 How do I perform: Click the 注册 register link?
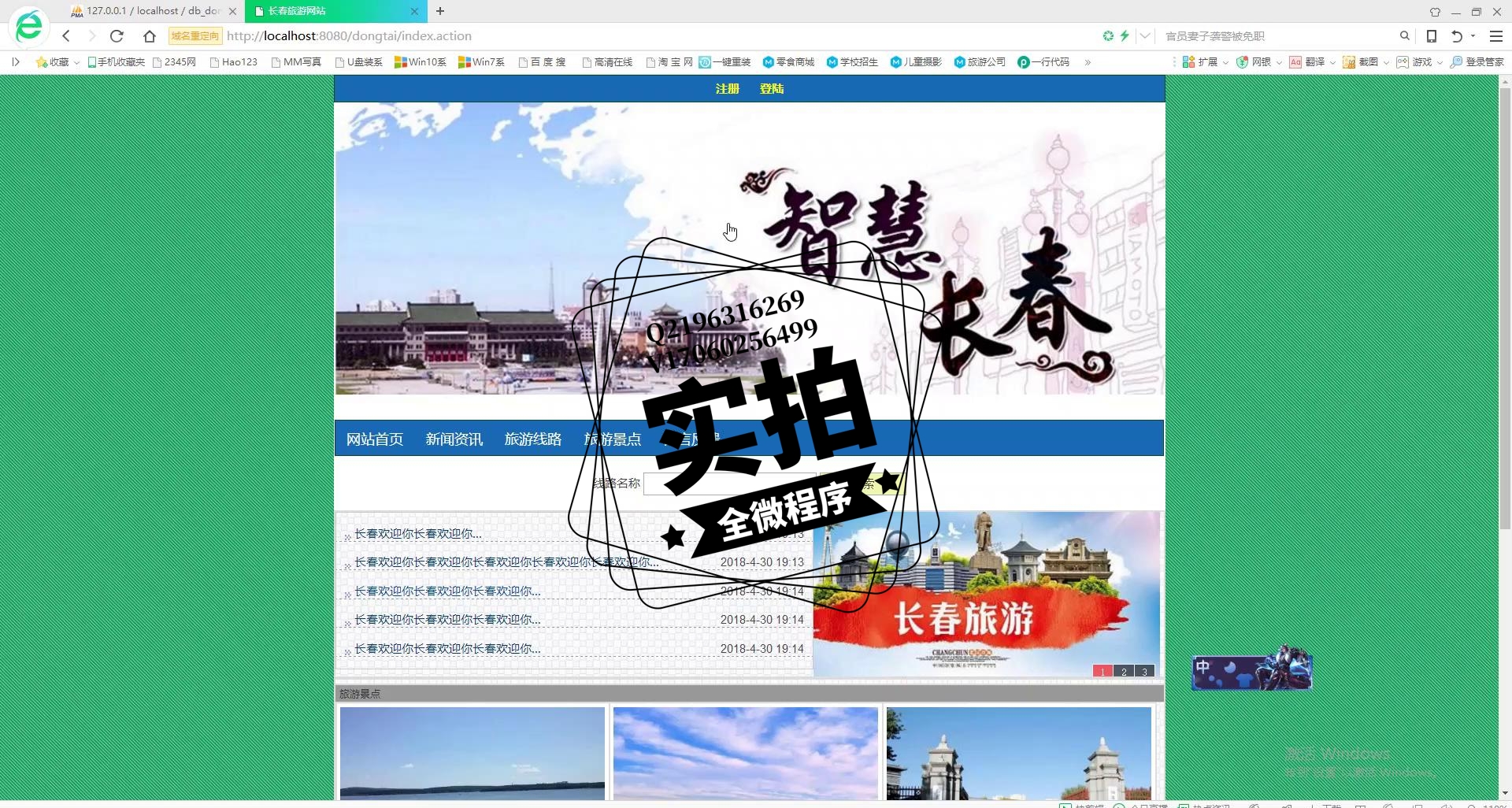pyautogui.click(x=727, y=89)
